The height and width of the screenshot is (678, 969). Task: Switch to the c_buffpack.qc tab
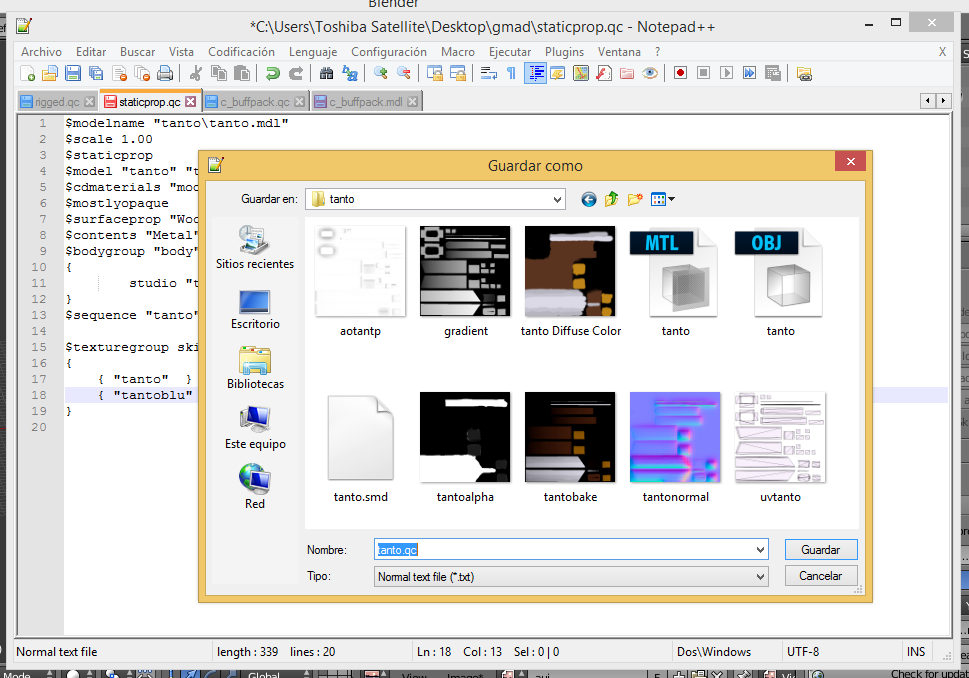(254, 102)
